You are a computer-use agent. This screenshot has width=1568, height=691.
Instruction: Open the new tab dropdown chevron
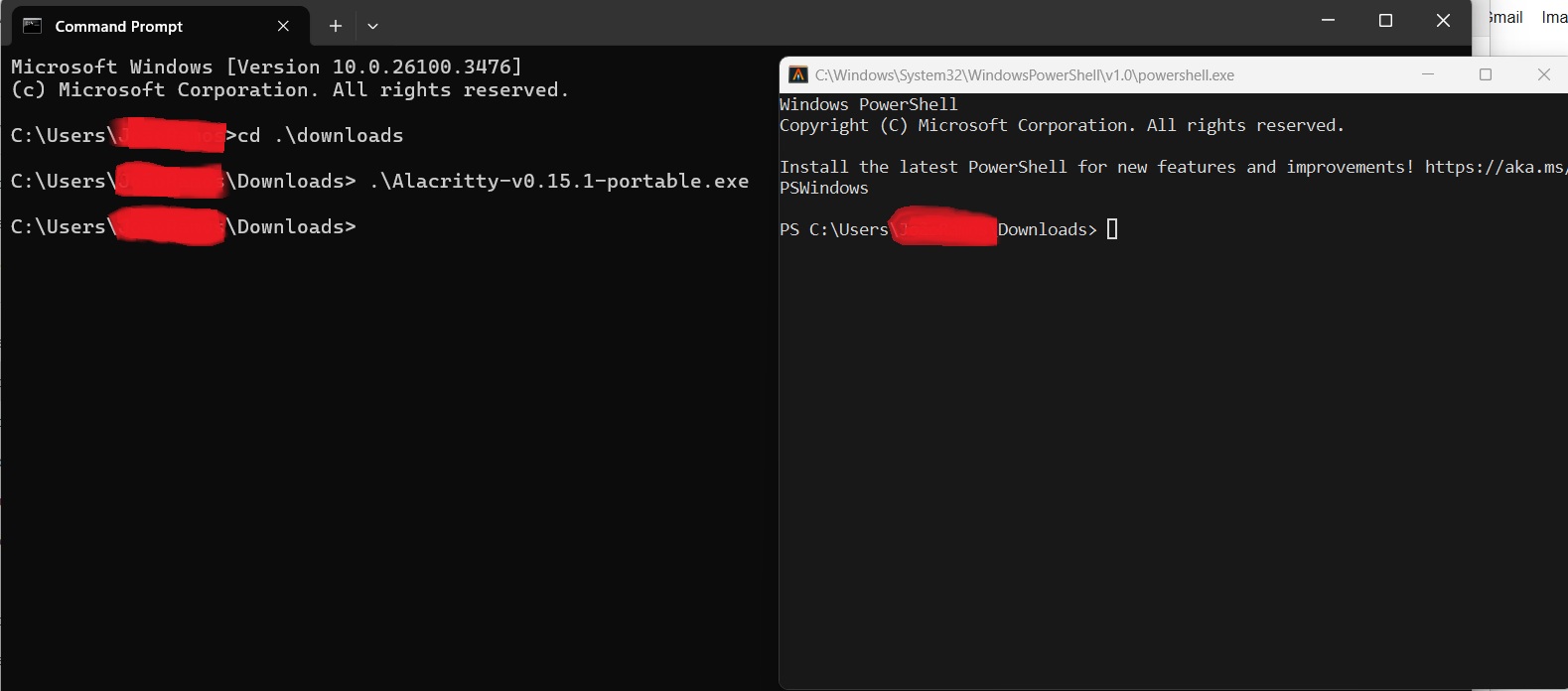pyautogui.click(x=372, y=26)
